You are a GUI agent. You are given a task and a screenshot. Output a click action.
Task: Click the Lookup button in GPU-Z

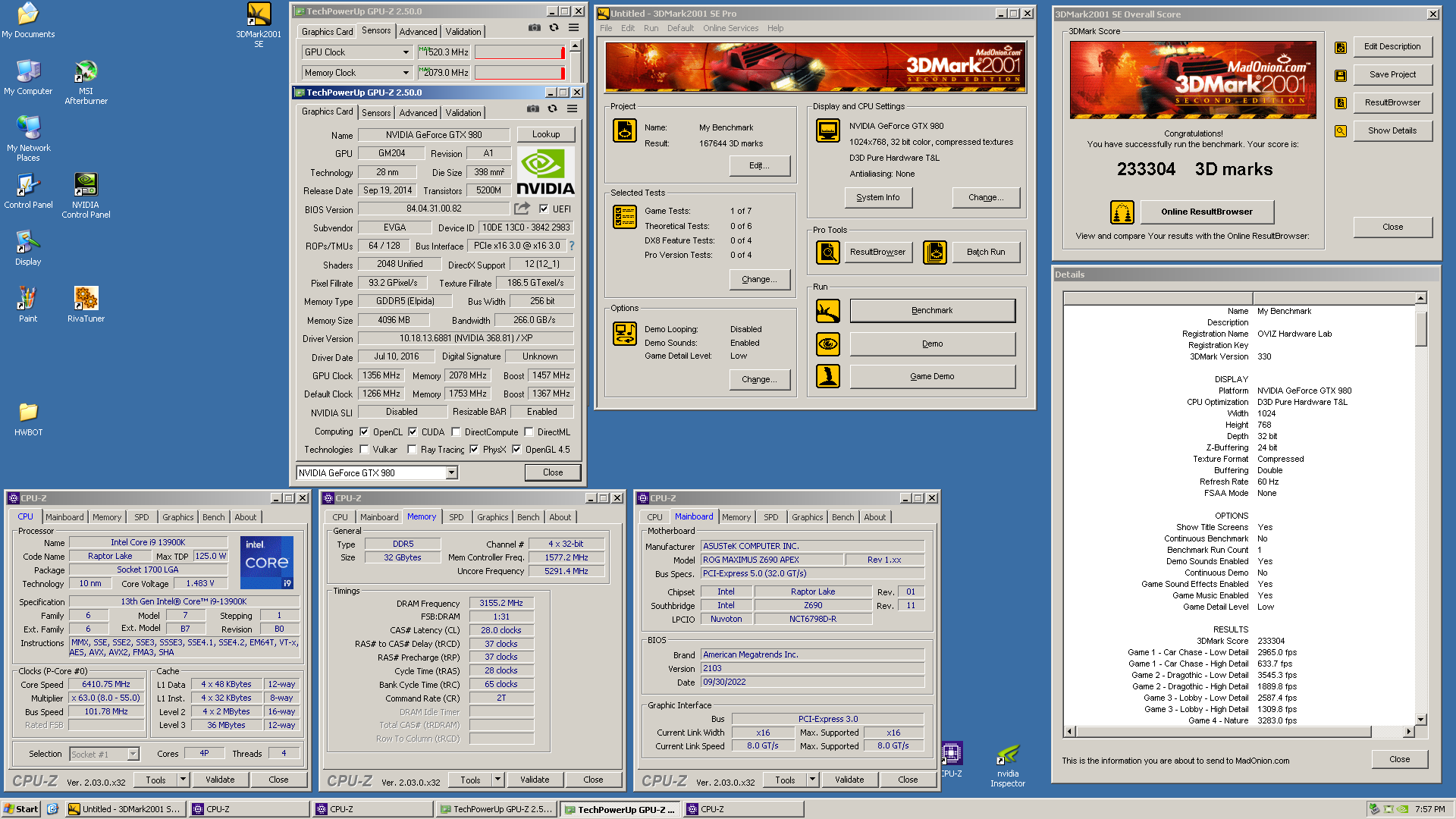point(546,134)
